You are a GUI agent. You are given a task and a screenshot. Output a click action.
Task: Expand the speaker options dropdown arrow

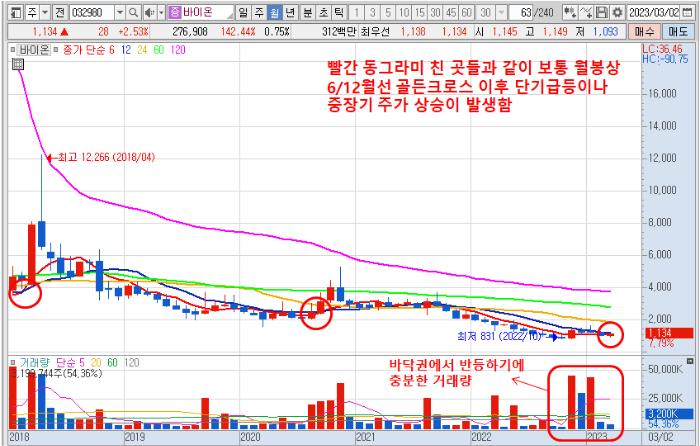(162, 13)
